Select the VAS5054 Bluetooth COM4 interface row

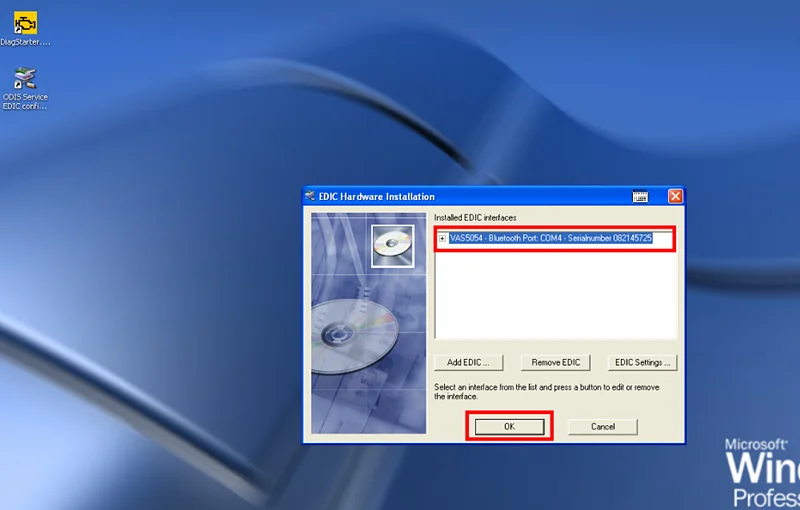tap(551, 238)
